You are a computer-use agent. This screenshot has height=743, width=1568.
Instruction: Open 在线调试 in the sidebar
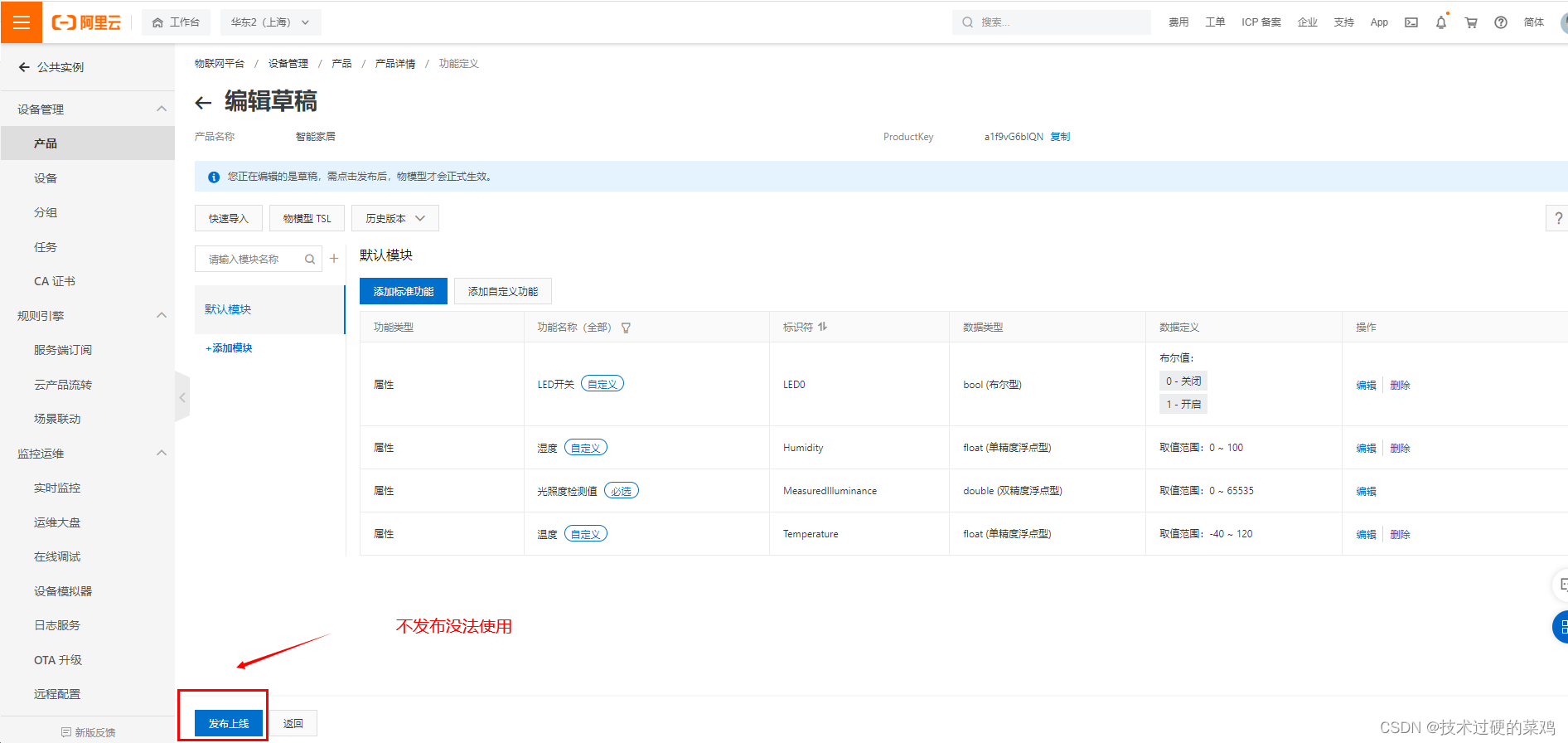click(57, 556)
